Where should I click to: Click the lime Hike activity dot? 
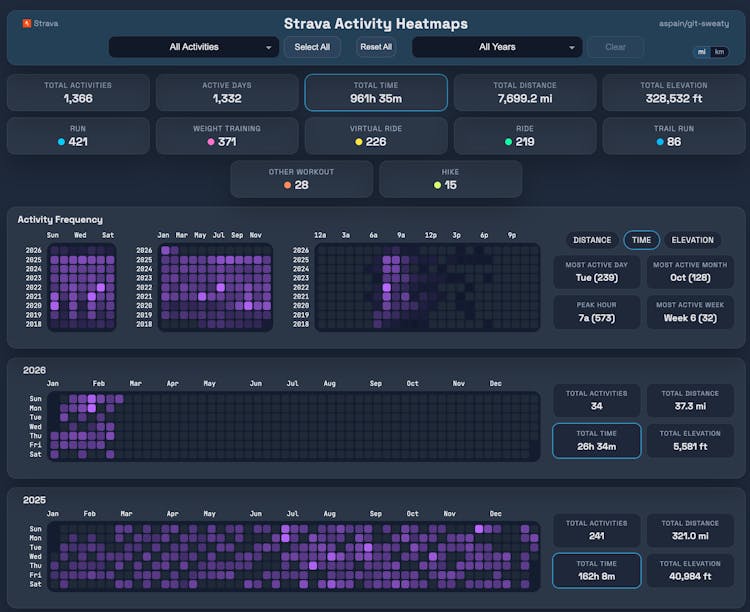pyautogui.click(x=437, y=185)
